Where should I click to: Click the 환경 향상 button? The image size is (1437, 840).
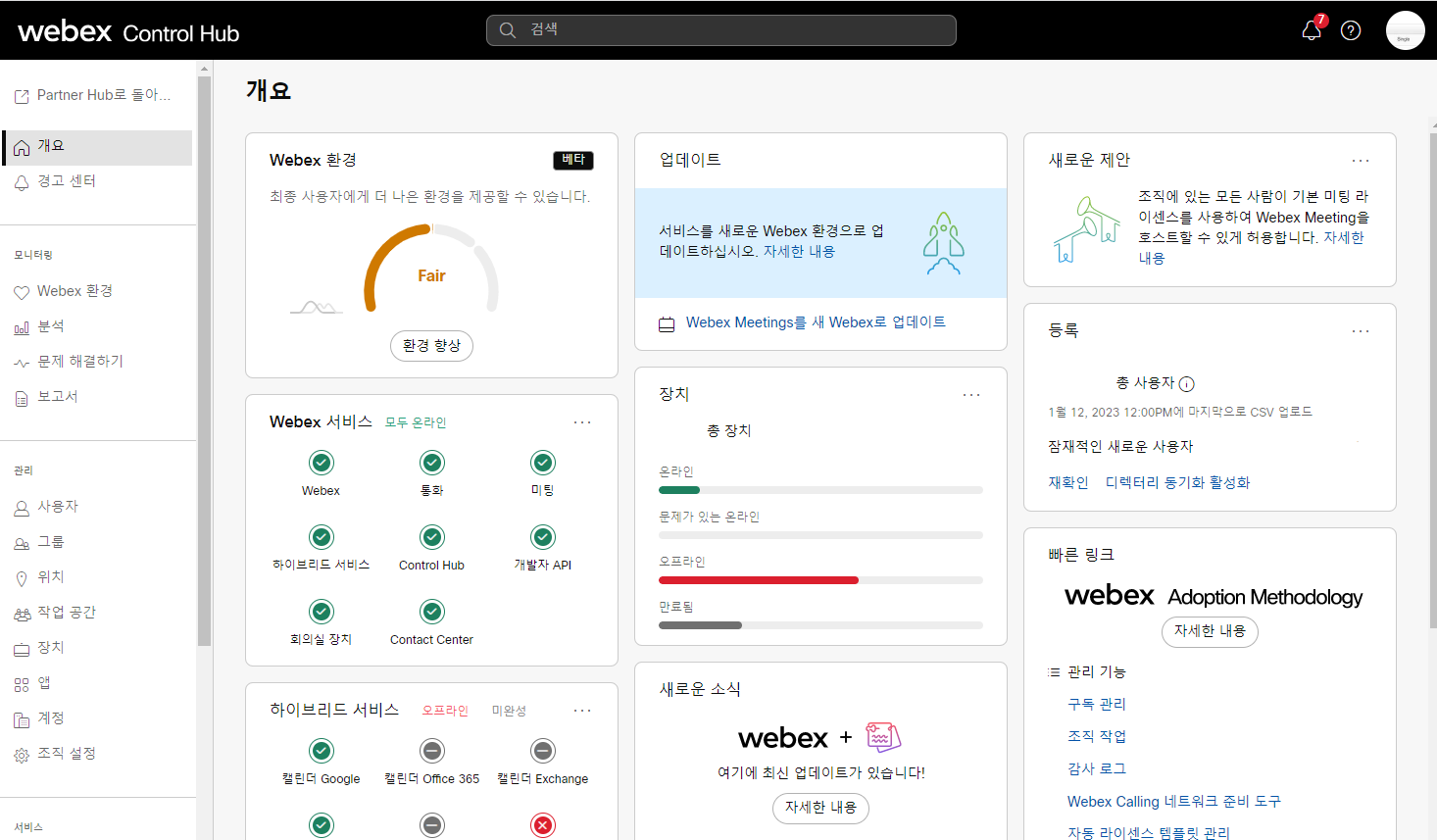(x=431, y=346)
